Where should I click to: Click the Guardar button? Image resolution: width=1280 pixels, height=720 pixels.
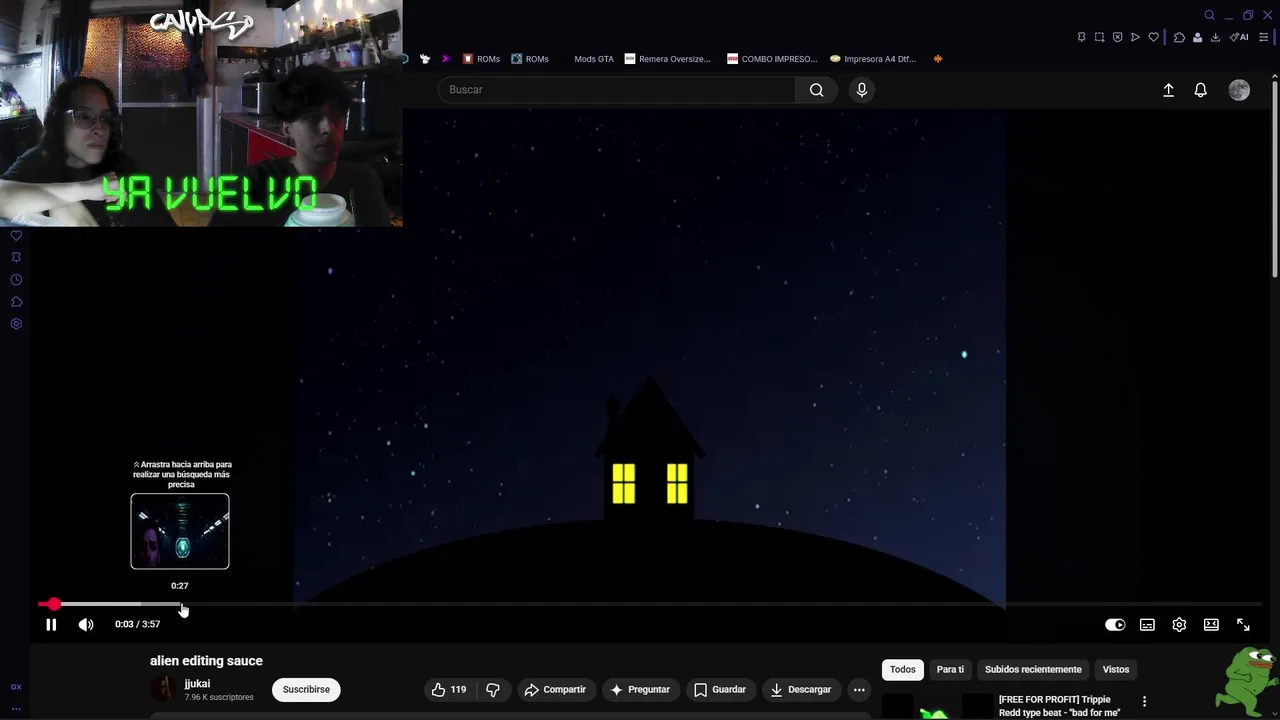tap(720, 689)
